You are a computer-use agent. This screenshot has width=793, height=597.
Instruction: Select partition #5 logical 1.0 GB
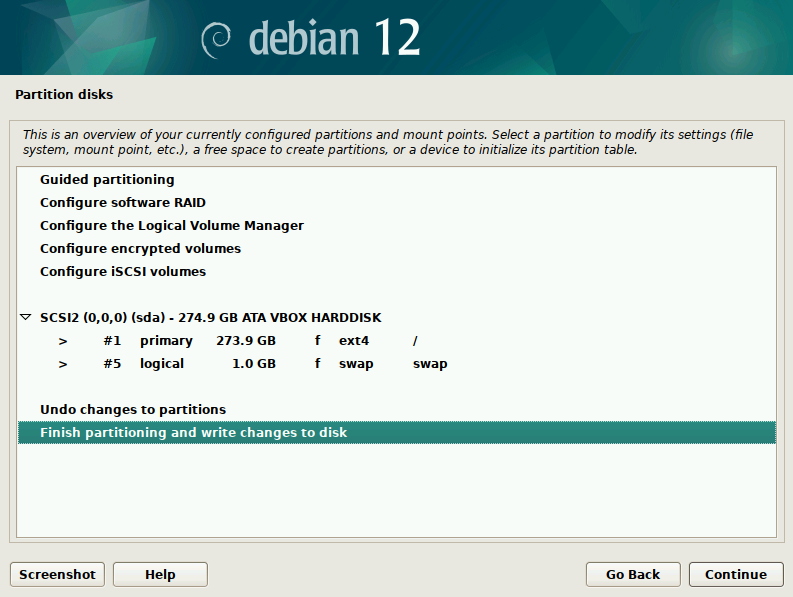click(x=396, y=364)
